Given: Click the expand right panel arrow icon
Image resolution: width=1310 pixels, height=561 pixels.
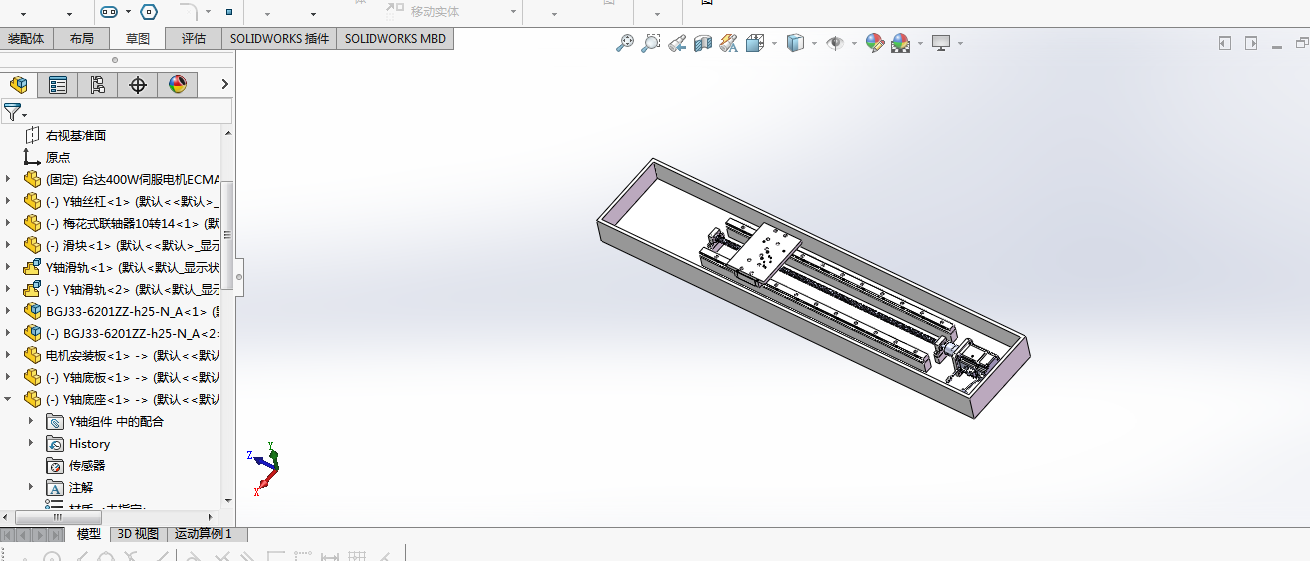Looking at the screenshot, I should point(1251,43).
